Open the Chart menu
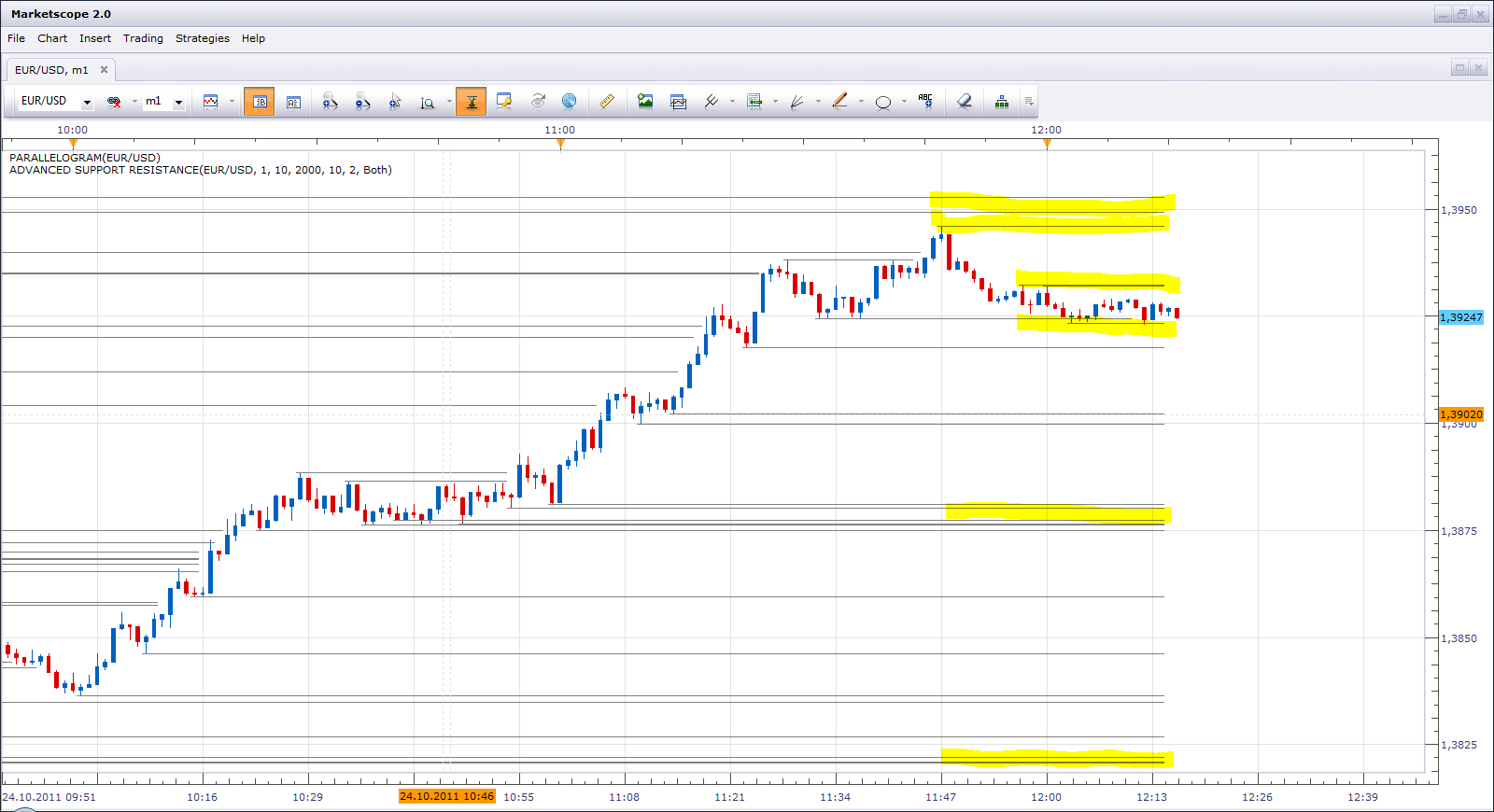 [52, 38]
